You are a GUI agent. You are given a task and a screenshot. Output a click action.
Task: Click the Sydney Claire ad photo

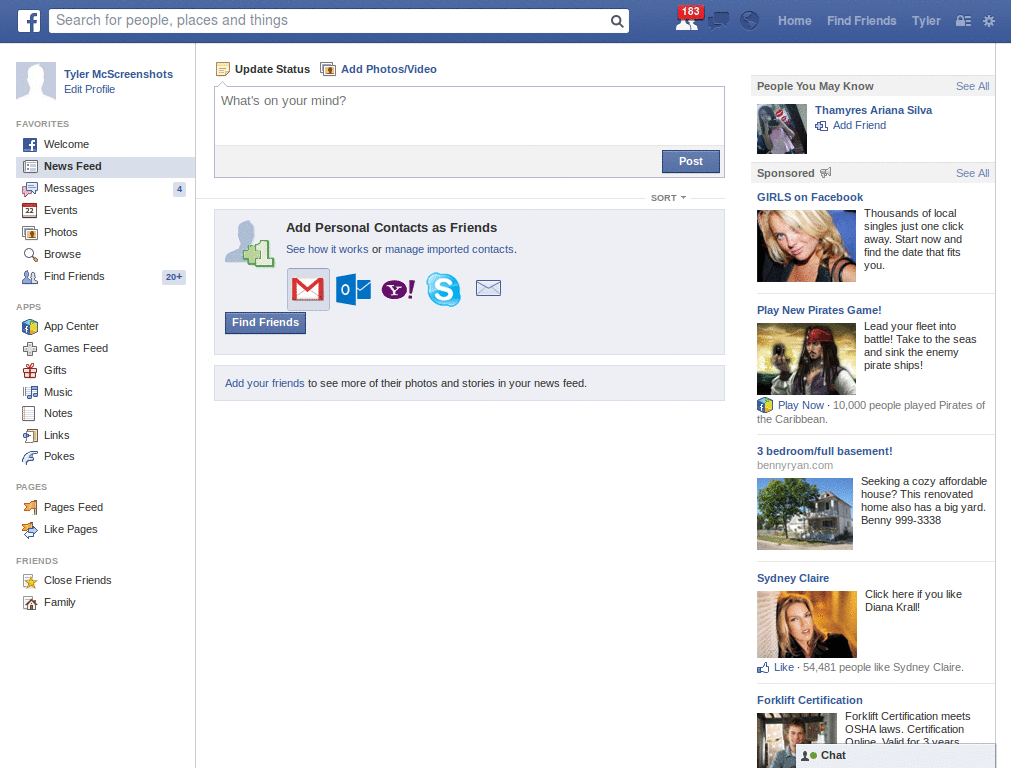(807, 624)
